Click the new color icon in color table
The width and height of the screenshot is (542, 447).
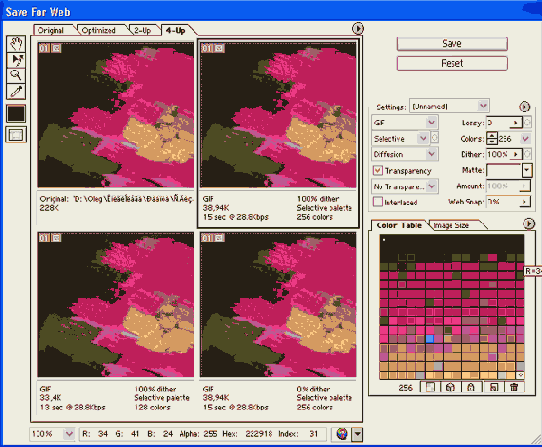pos(494,387)
